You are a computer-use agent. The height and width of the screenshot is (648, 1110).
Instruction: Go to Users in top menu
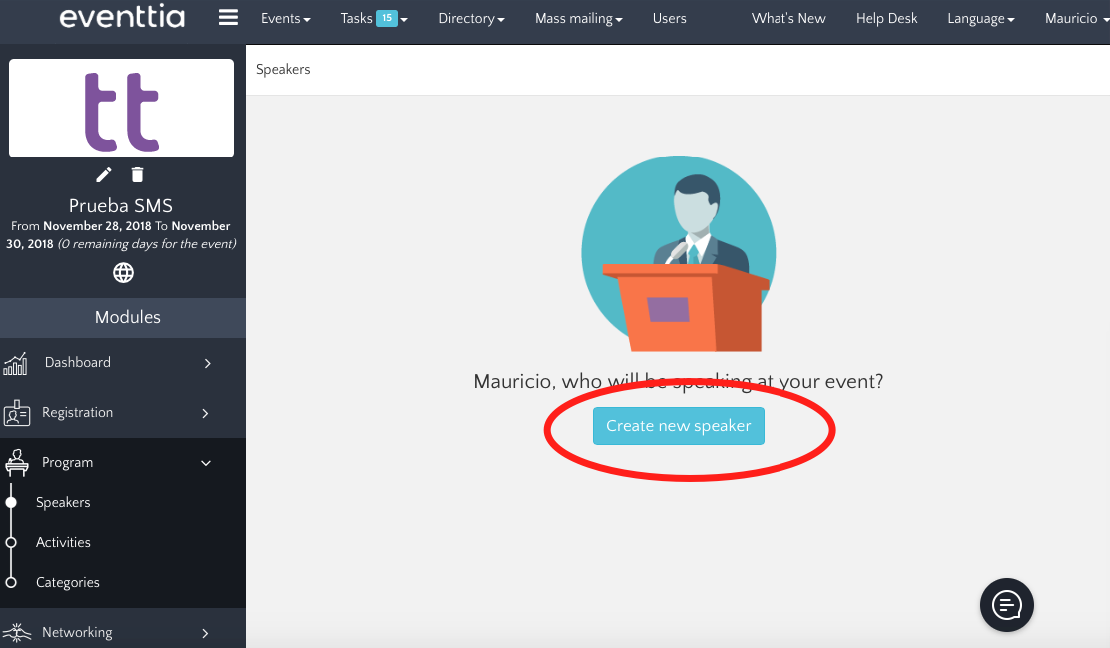pos(669,18)
